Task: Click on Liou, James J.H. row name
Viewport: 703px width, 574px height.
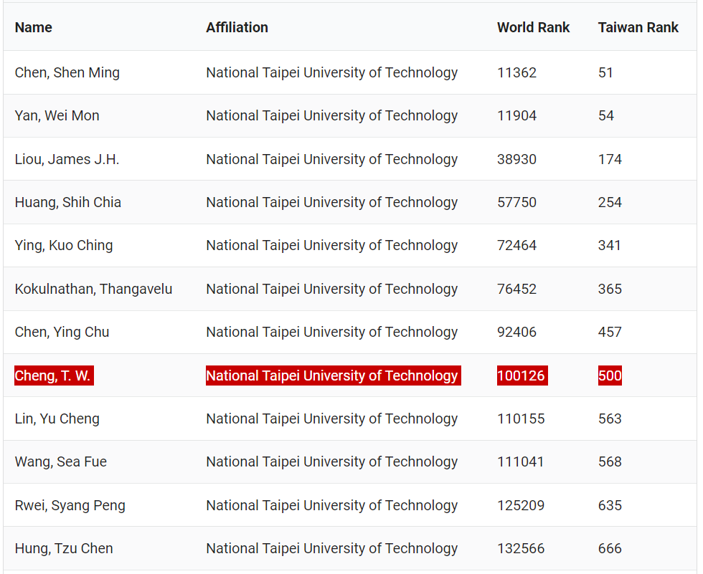Action: [x=67, y=159]
